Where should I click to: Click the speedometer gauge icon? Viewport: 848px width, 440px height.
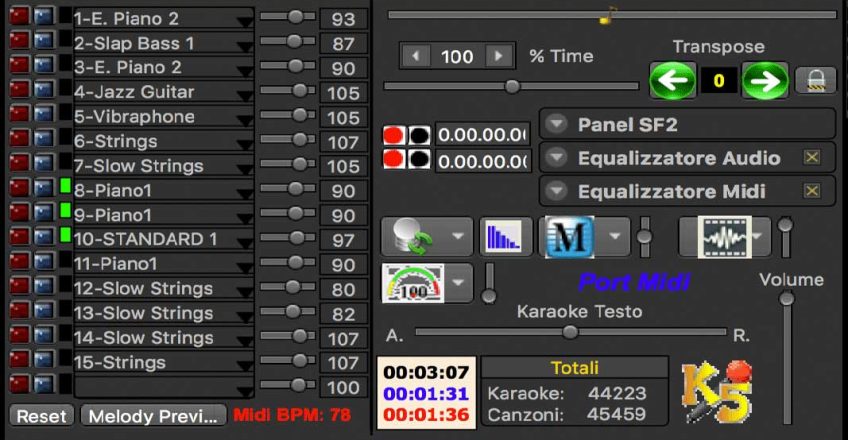tap(414, 283)
